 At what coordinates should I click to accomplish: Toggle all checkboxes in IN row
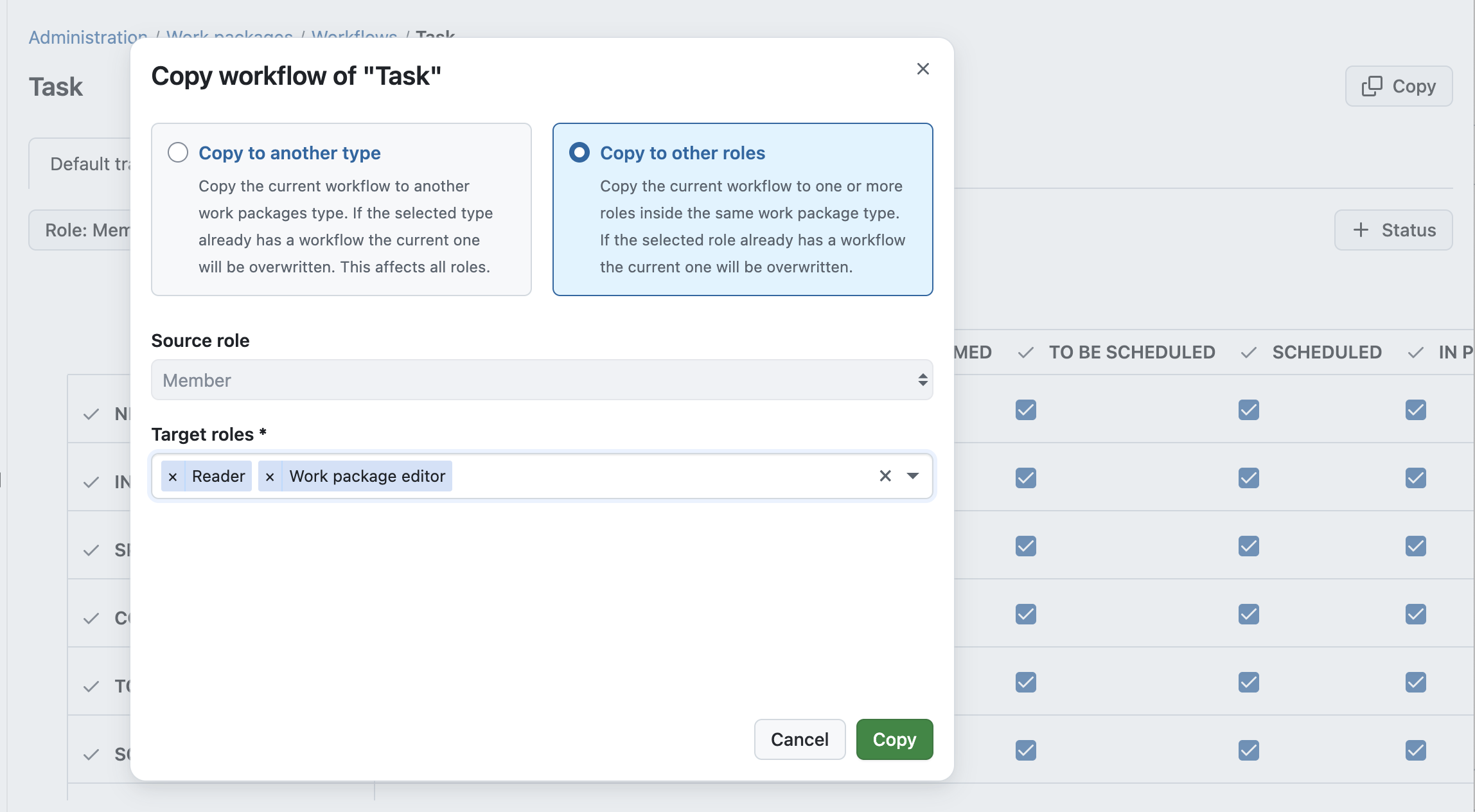pos(91,482)
